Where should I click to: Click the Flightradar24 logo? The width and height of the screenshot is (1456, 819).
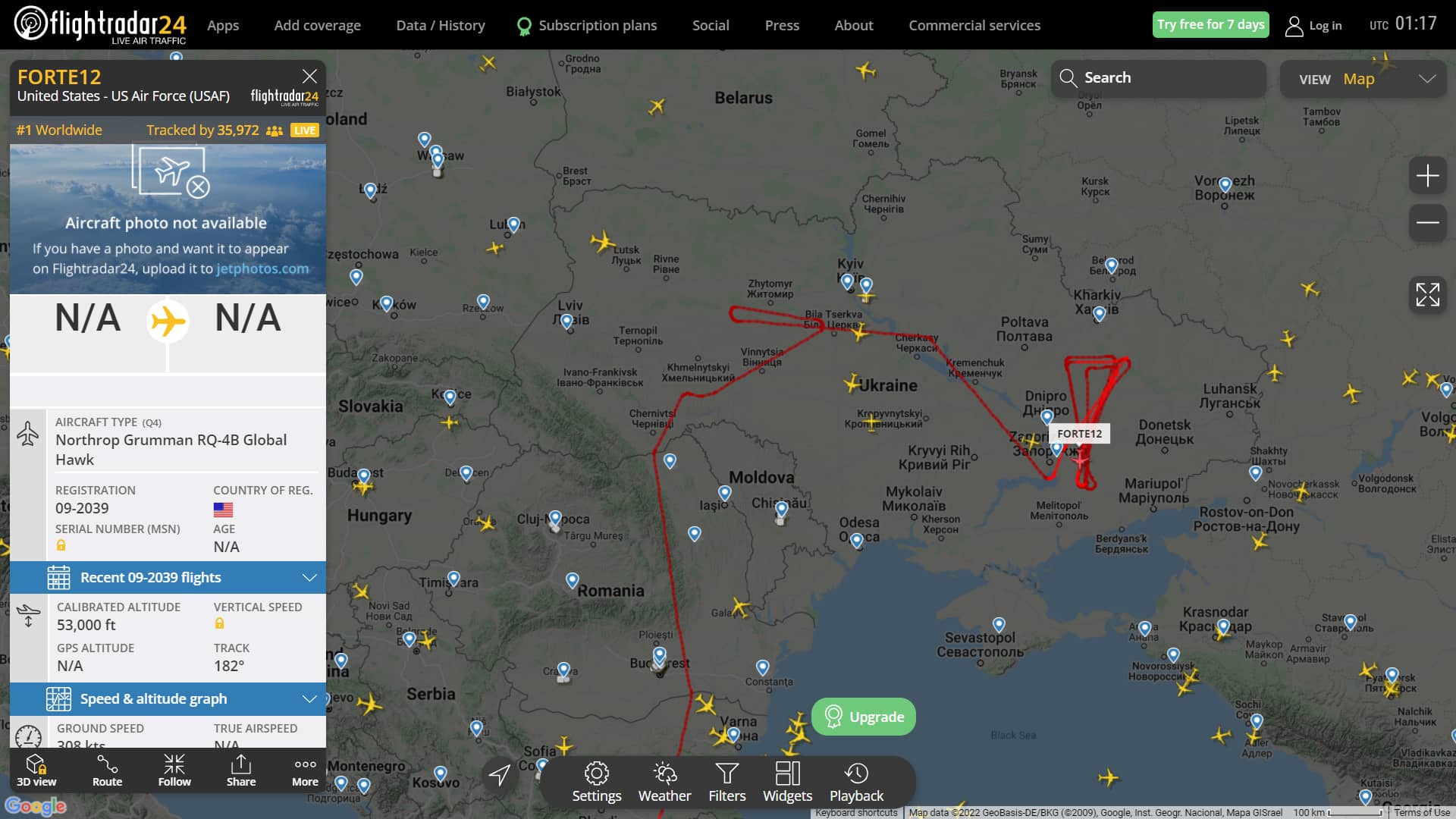coord(100,24)
